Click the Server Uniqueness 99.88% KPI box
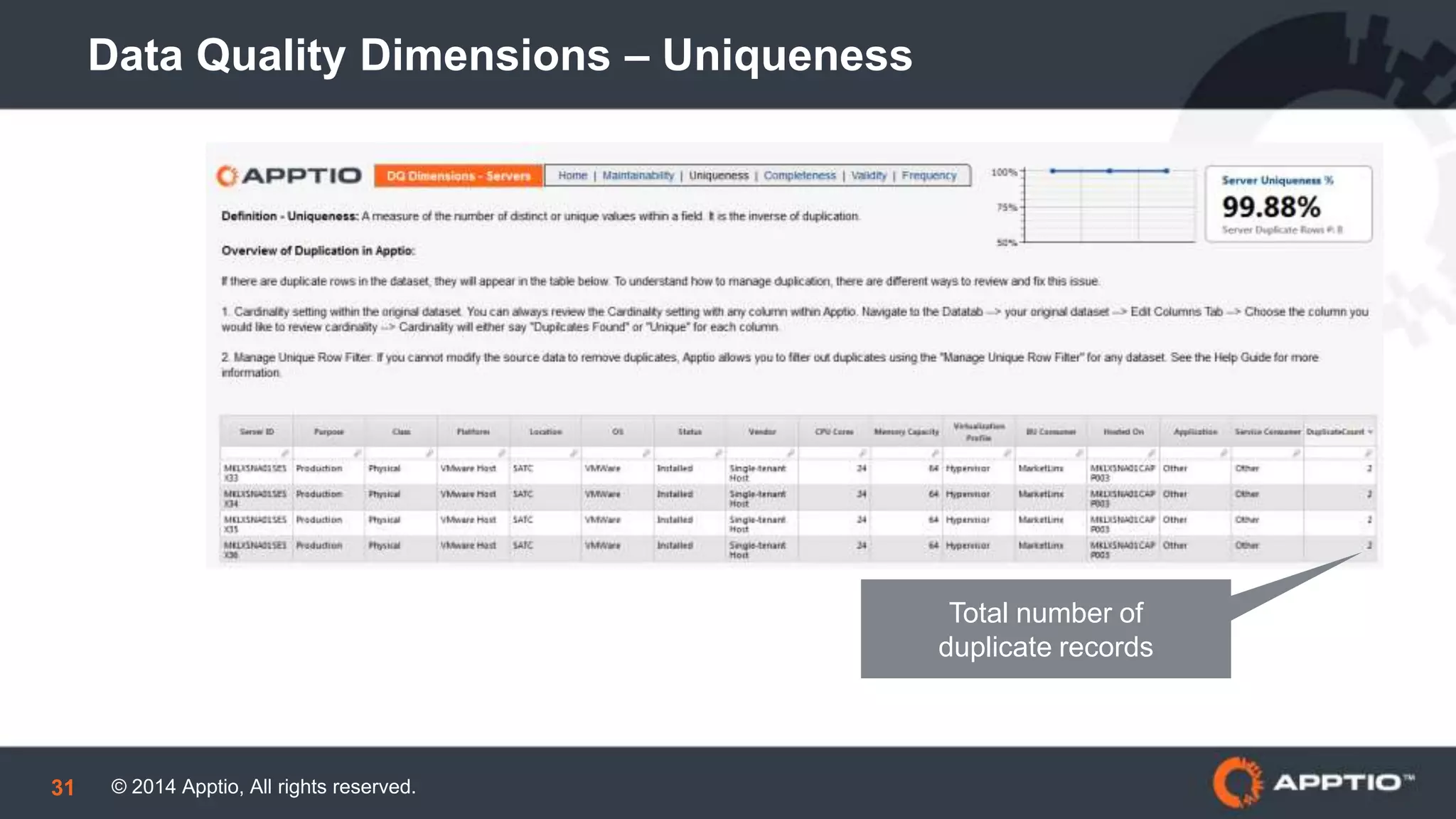Image resolution: width=1456 pixels, height=819 pixels. tap(1288, 204)
